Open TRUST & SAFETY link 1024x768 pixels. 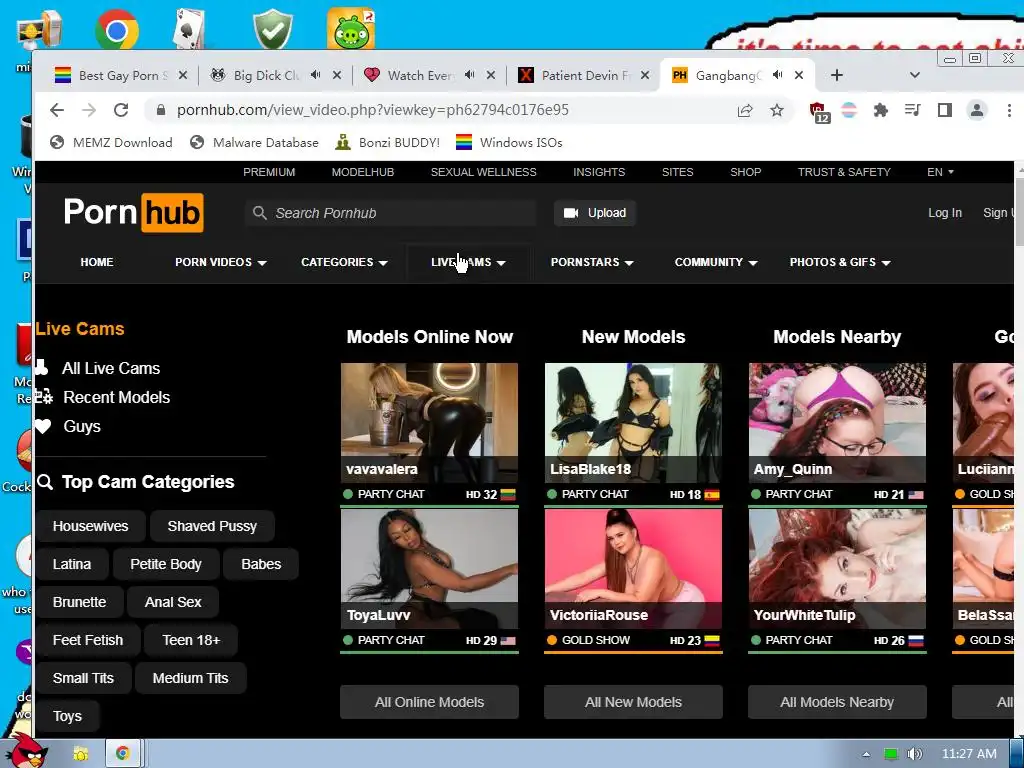(x=844, y=172)
